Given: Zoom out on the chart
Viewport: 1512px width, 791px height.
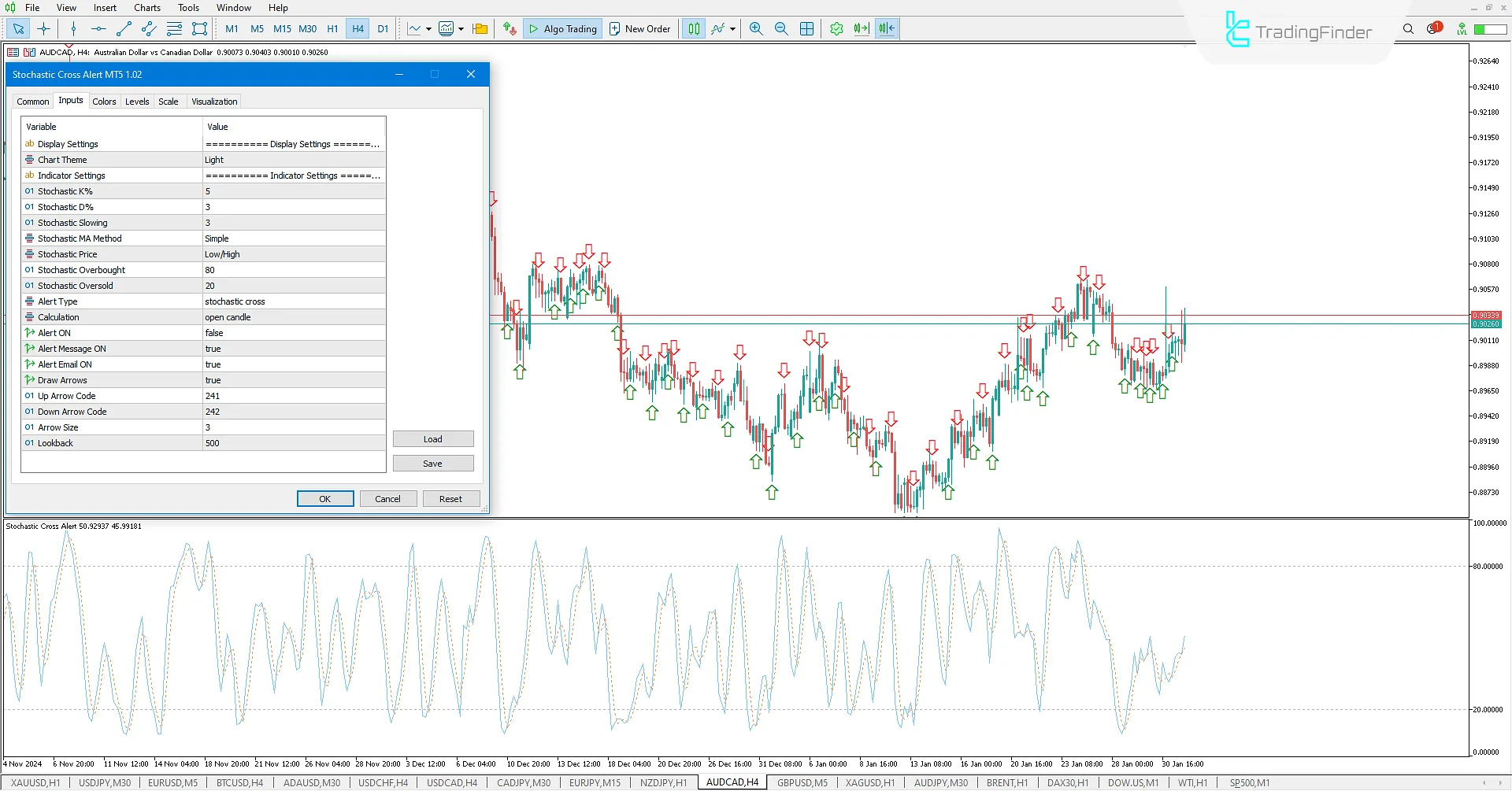Looking at the screenshot, I should [782, 28].
